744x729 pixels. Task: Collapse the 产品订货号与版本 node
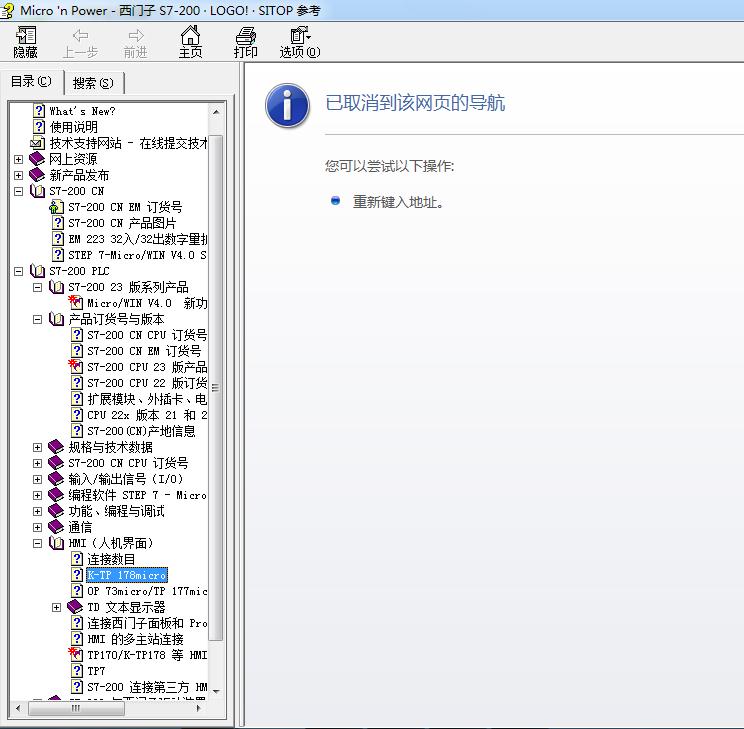[37, 319]
